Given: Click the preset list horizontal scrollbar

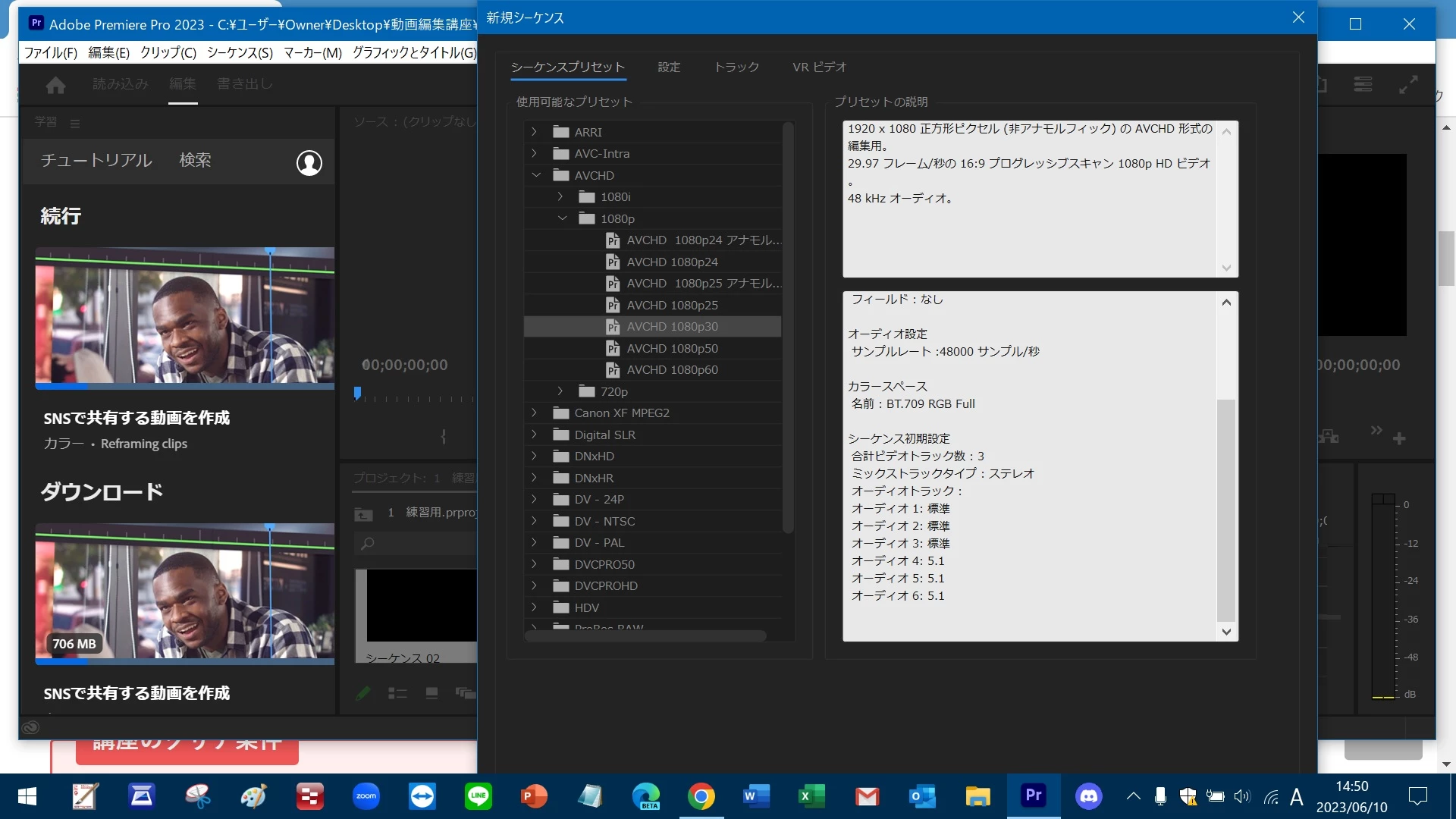Looking at the screenshot, I should 645,636.
